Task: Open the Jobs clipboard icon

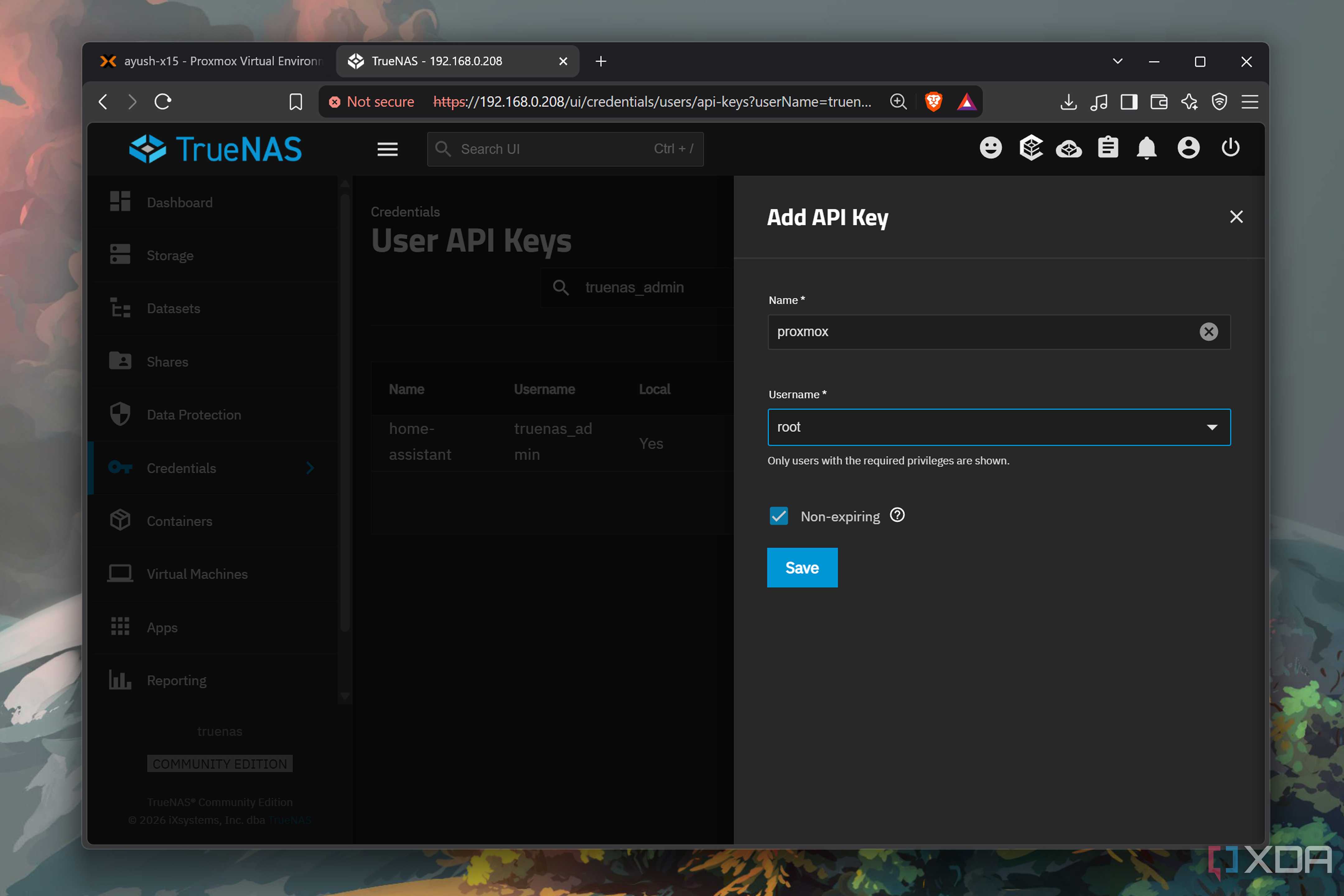Action: (x=1108, y=148)
